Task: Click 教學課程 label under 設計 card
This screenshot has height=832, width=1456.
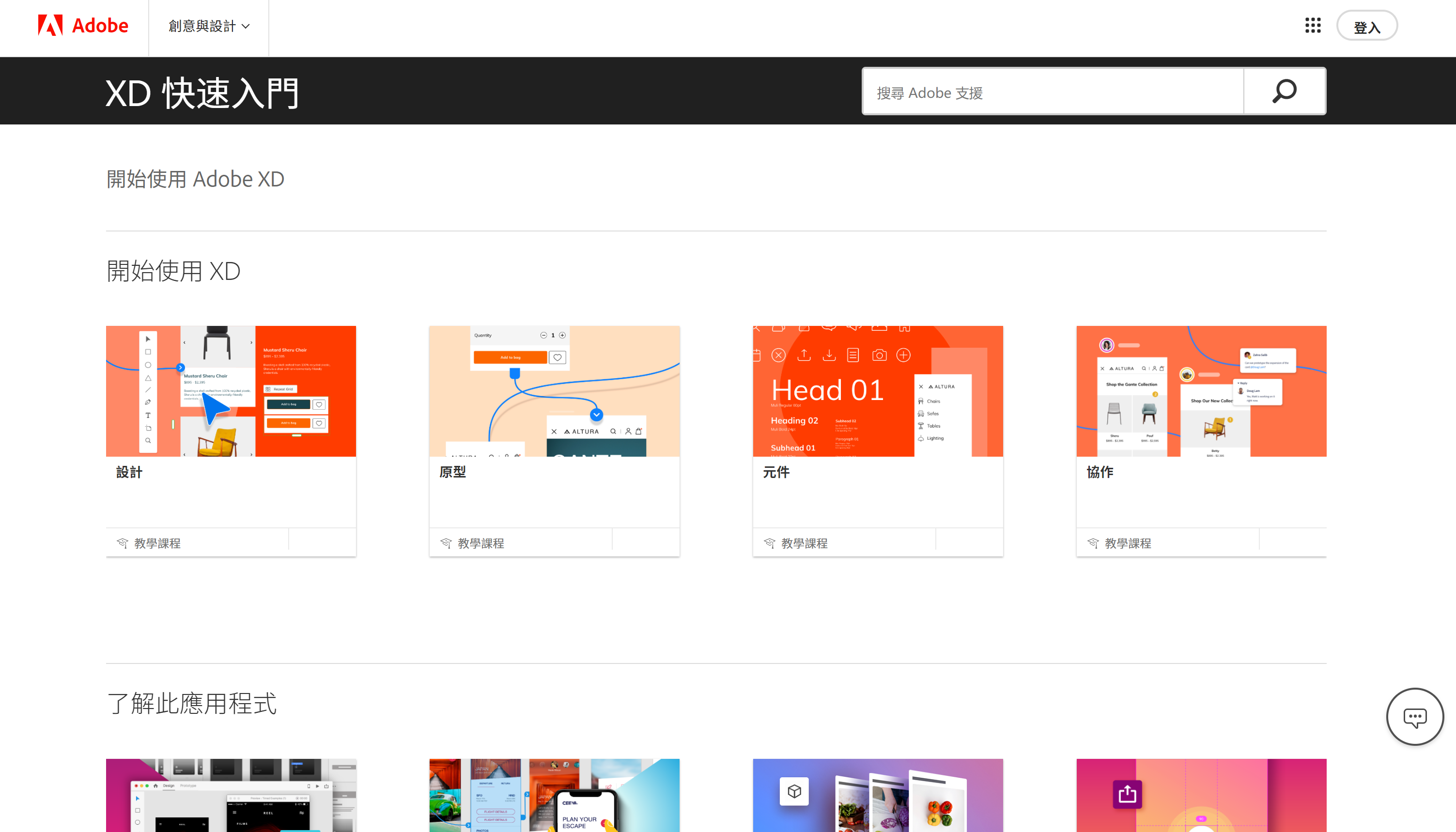Action: click(157, 543)
